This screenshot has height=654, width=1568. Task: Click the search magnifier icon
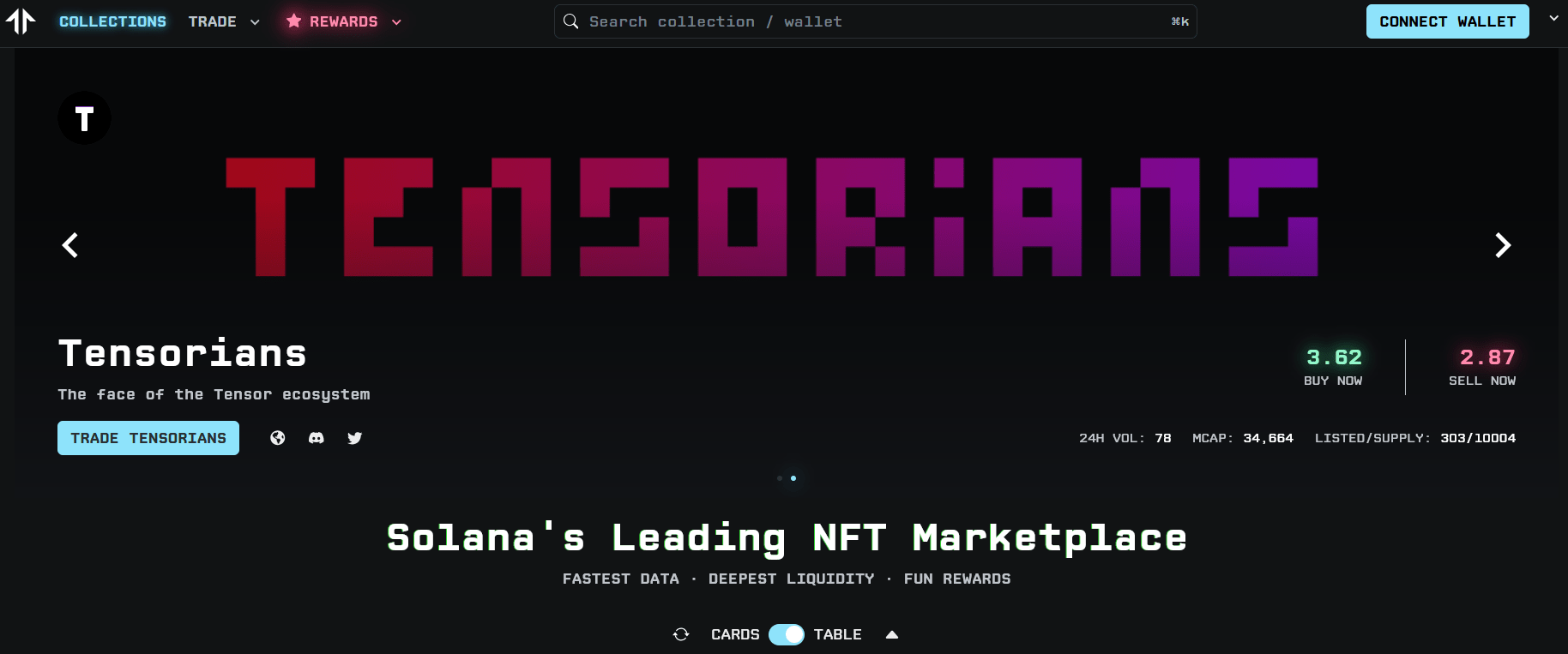[x=570, y=21]
